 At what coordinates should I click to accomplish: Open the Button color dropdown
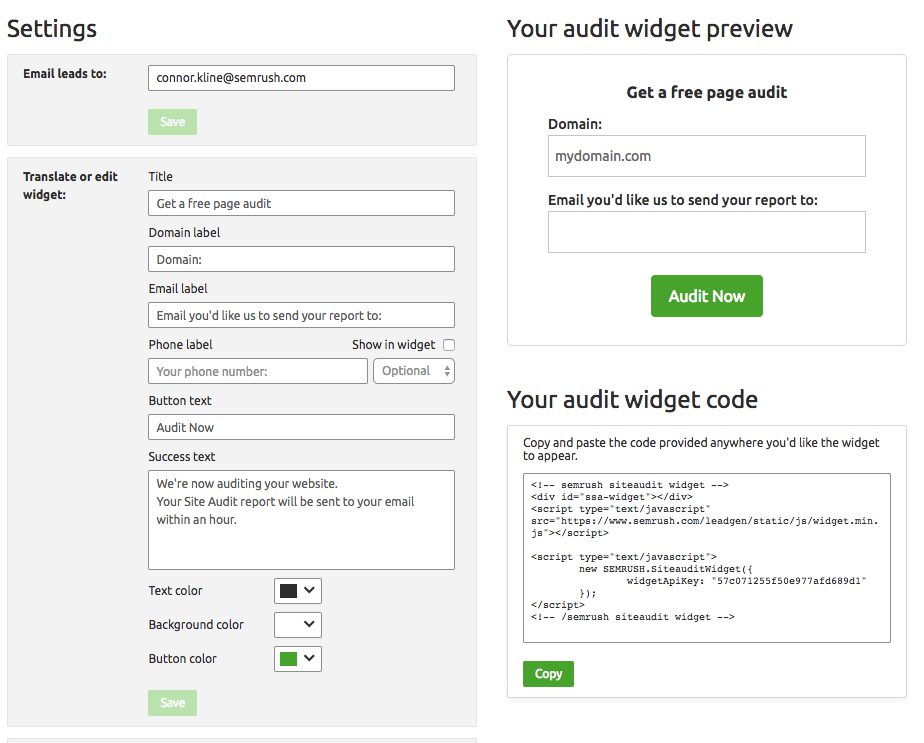click(298, 659)
